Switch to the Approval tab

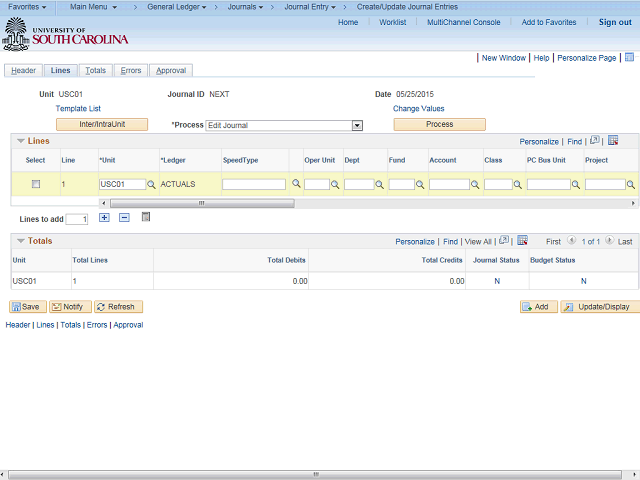click(x=171, y=71)
